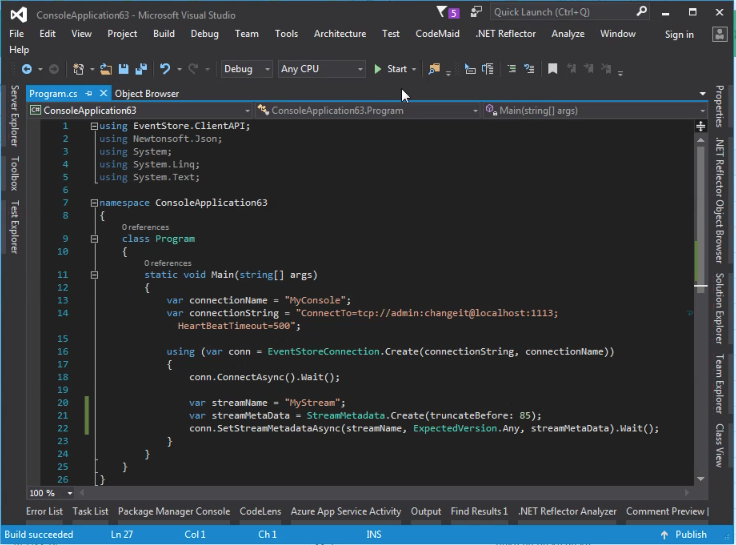
Task: Click the Open File folder icon
Action: coord(106,69)
